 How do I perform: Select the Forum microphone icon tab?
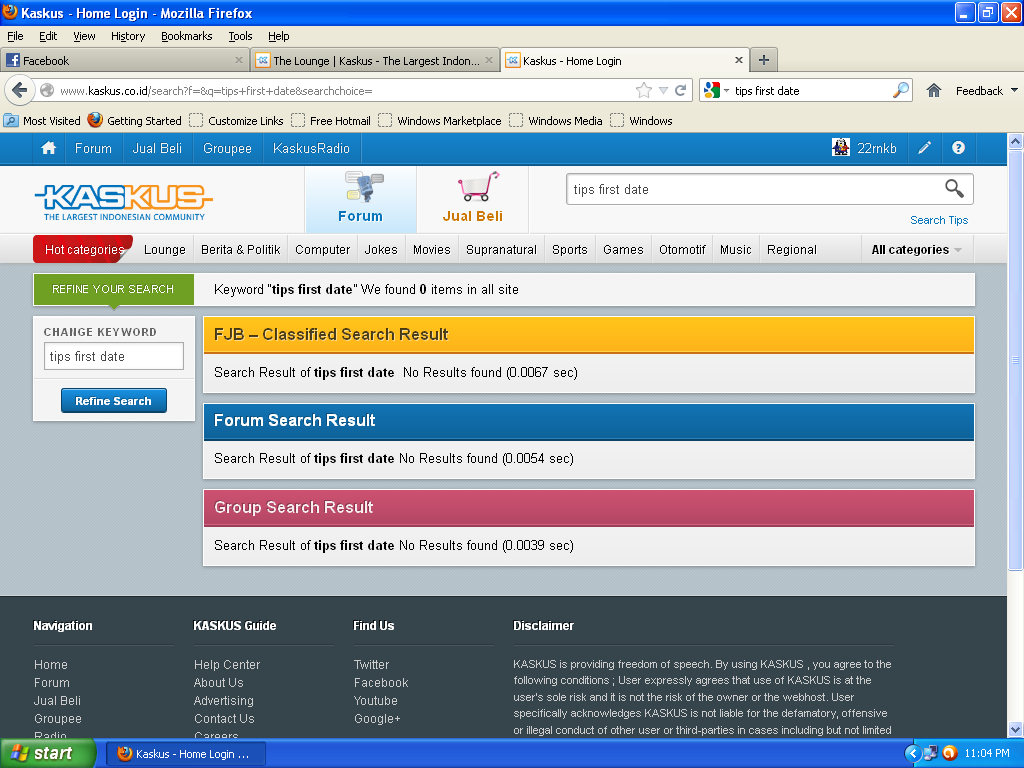tap(360, 199)
